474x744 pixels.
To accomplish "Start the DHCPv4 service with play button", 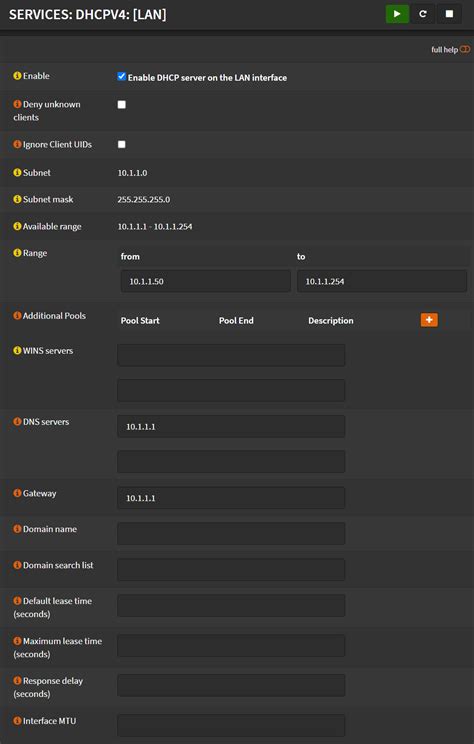I will click(397, 14).
